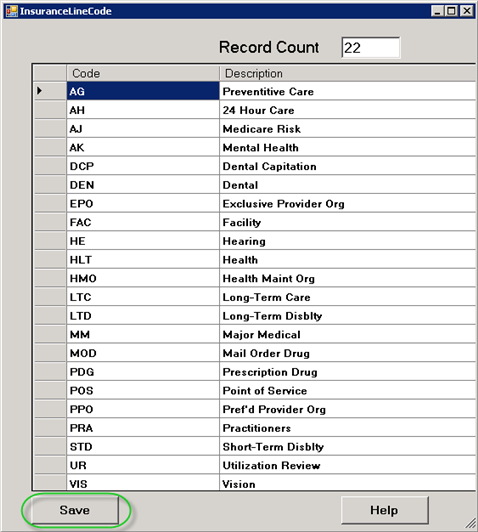Click the 24 Hour Care description cell
Image resolution: width=478 pixels, height=532 pixels.
click(x=348, y=110)
